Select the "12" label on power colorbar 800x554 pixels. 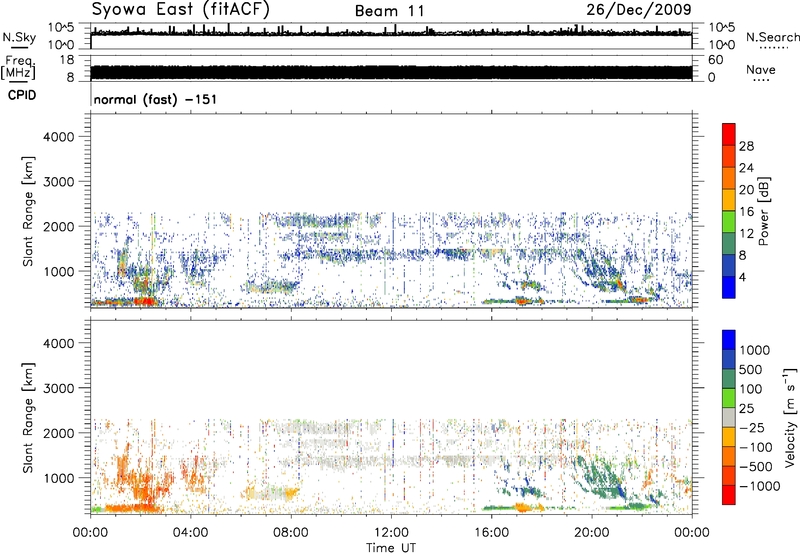(x=746, y=234)
